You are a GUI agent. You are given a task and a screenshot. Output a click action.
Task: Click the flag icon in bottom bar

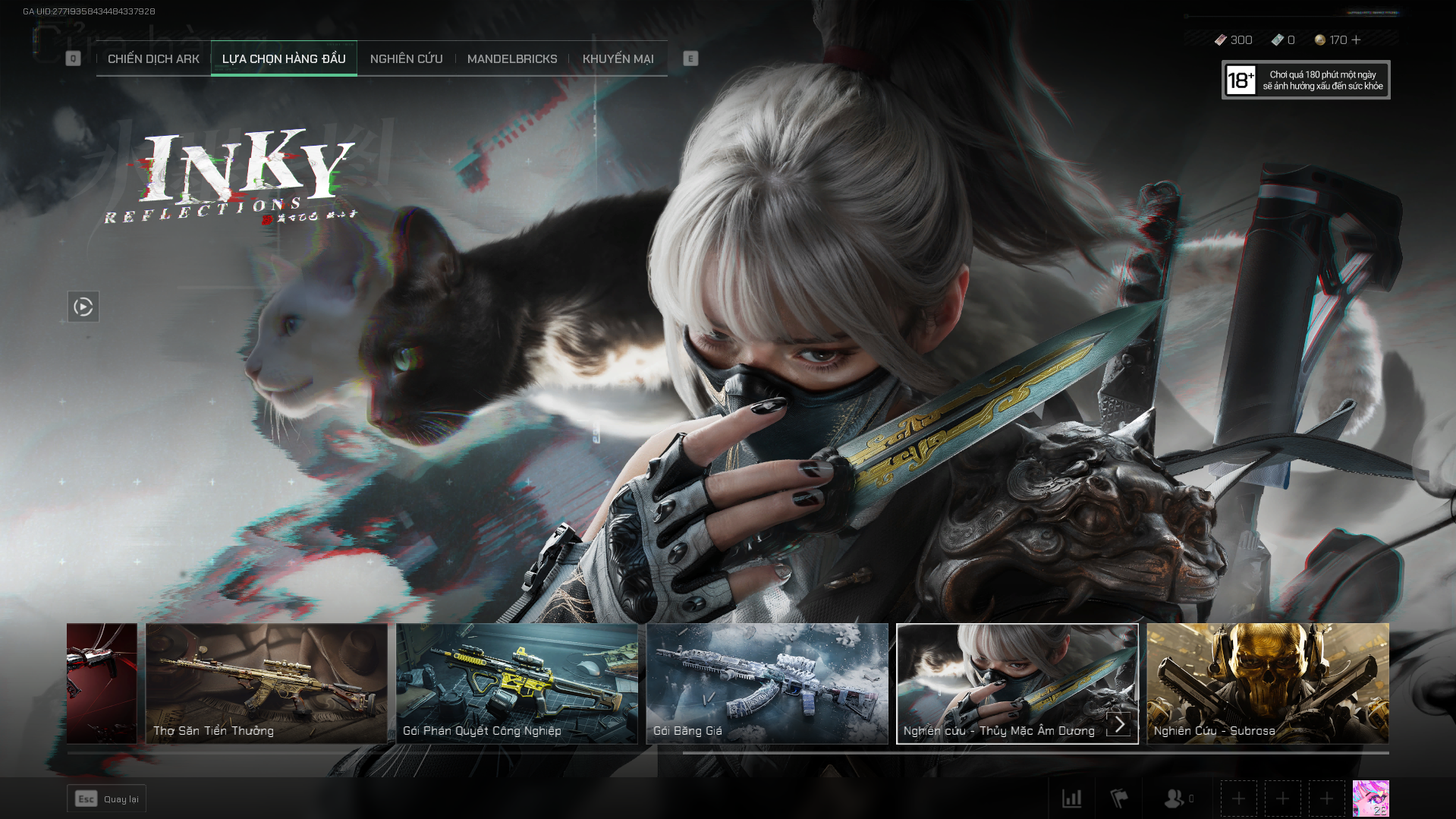(x=1119, y=799)
